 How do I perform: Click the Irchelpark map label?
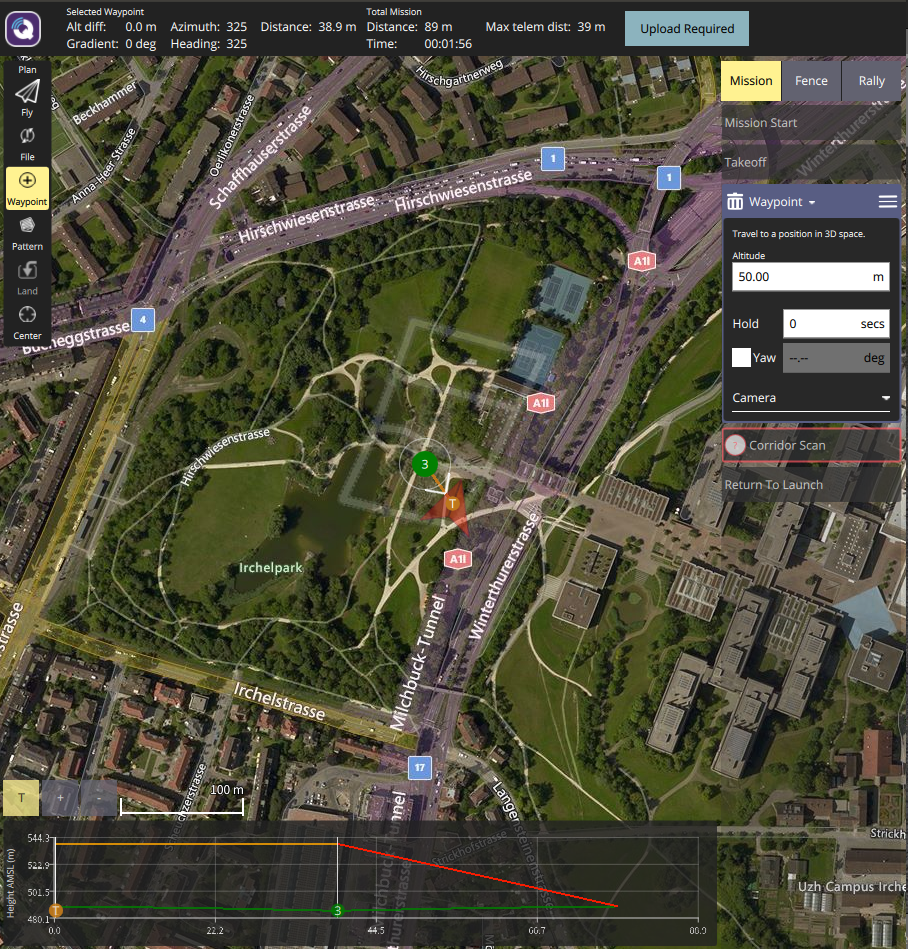coord(270,568)
